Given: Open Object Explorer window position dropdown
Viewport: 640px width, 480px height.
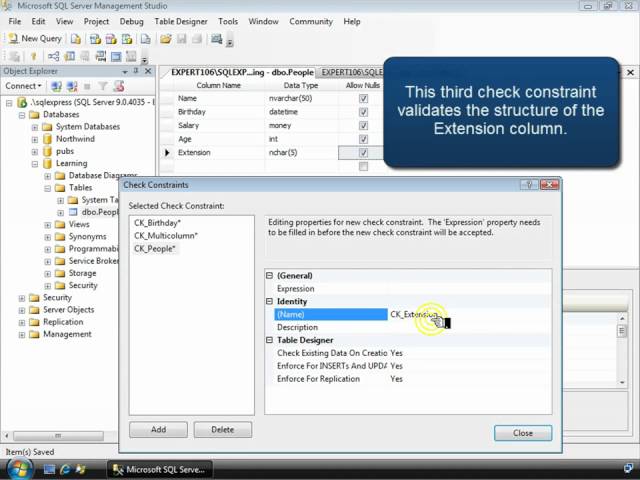Looking at the screenshot, I should [x=125, y=72].
